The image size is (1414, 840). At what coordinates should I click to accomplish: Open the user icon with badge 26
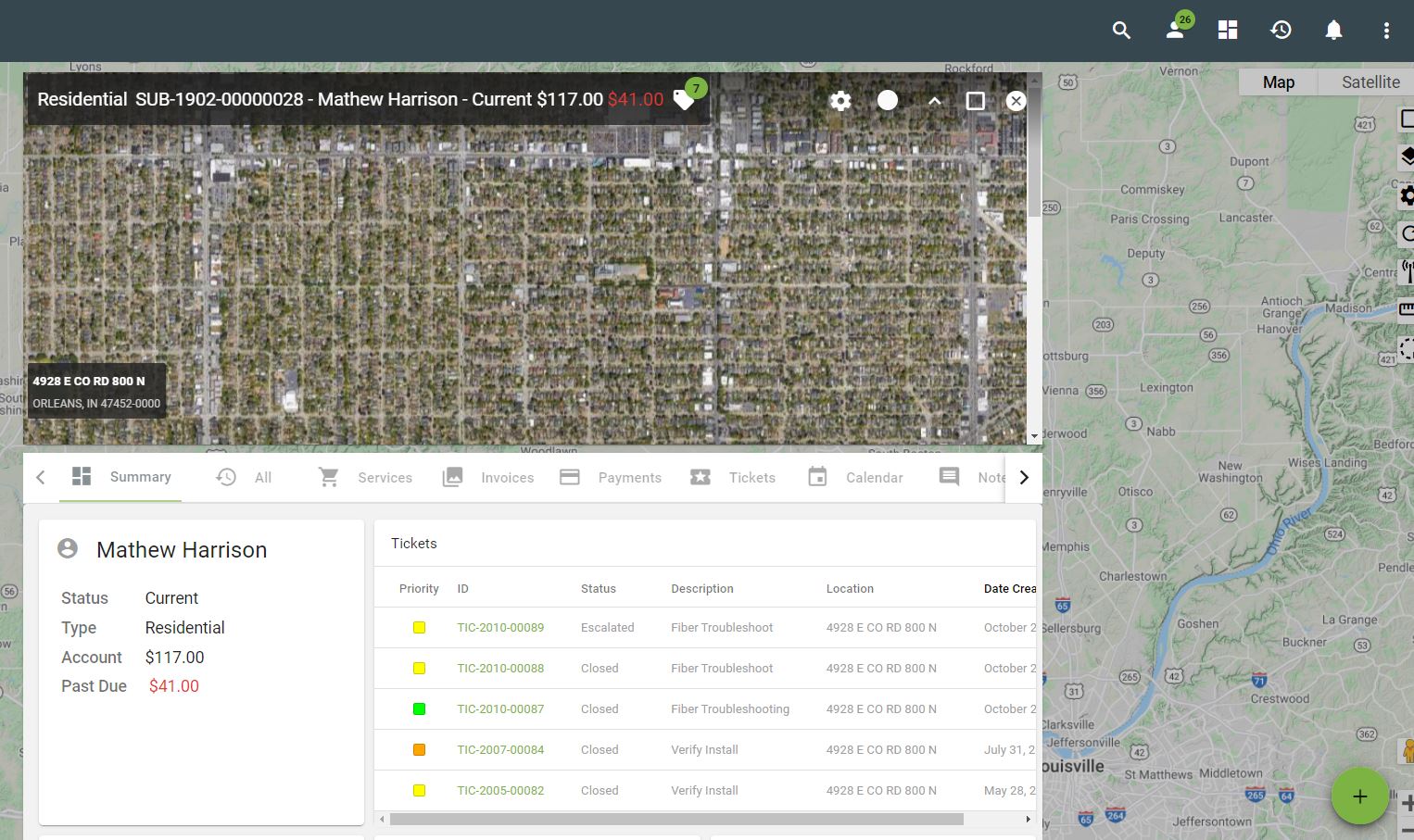pyautogui.click(x=1176, y=29)
